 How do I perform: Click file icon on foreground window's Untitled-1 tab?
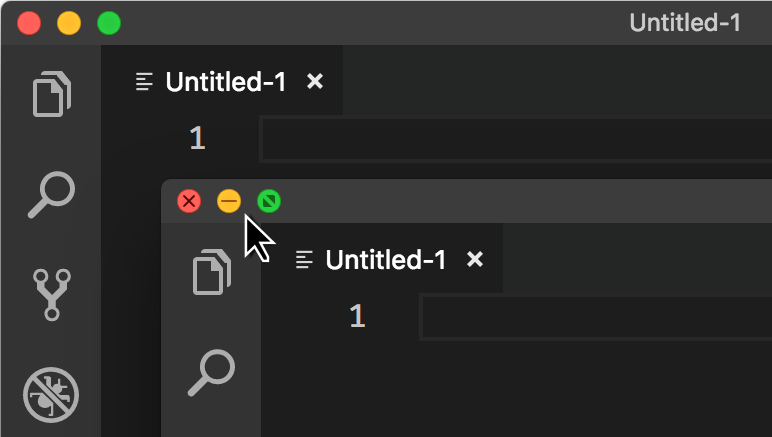304,260
